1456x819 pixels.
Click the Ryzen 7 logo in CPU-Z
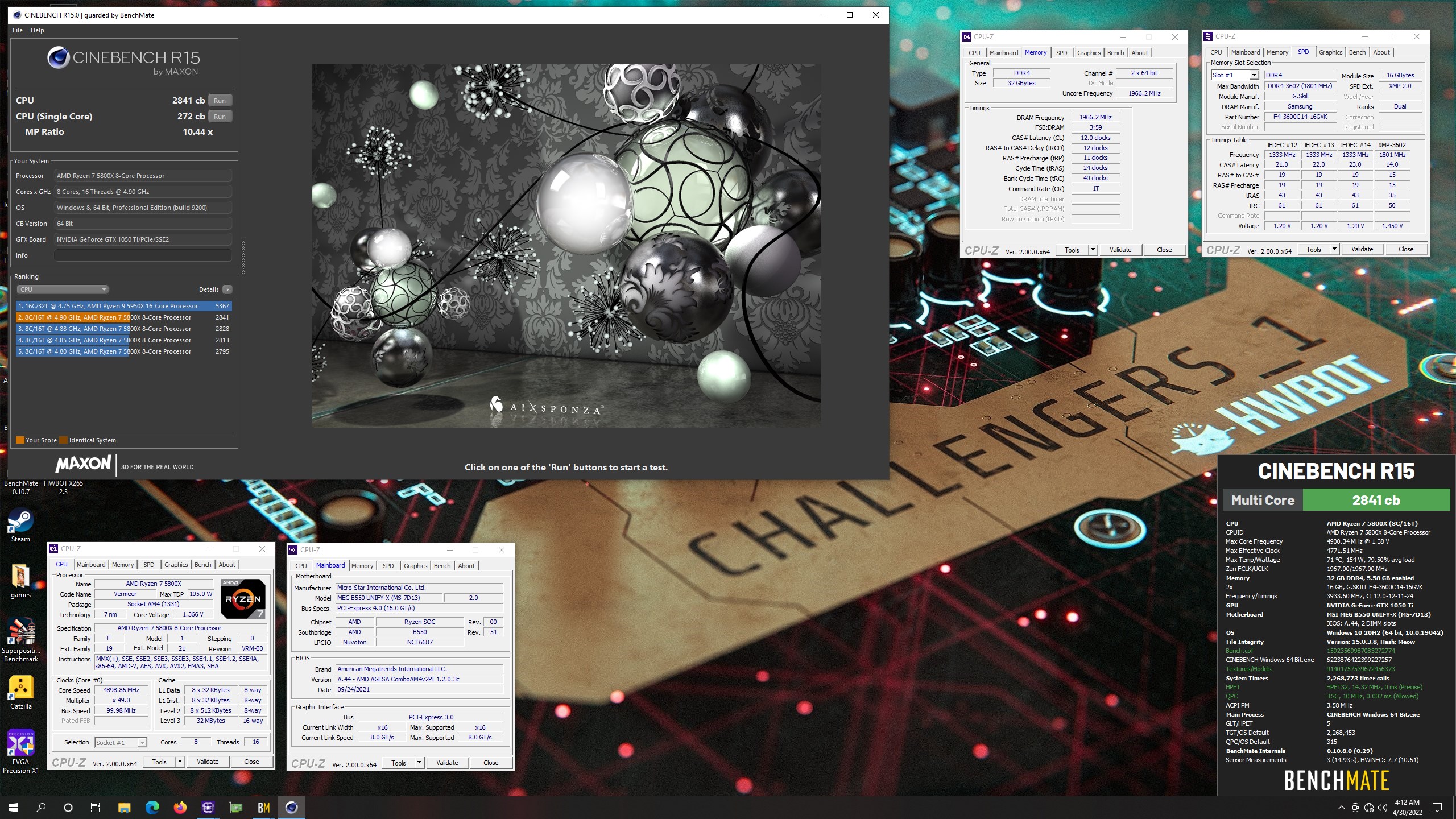(x=243, y=599)
